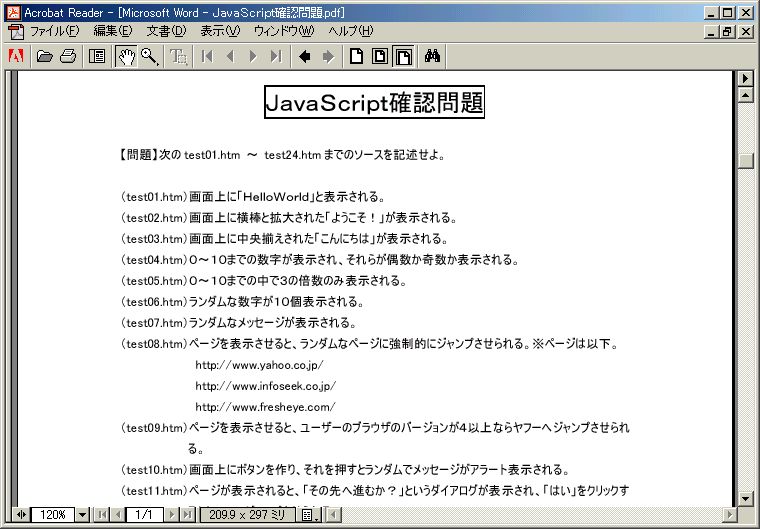Click the (test06.htm) line text
This screenshot has width=760, height=529.
tap(242, 302)
